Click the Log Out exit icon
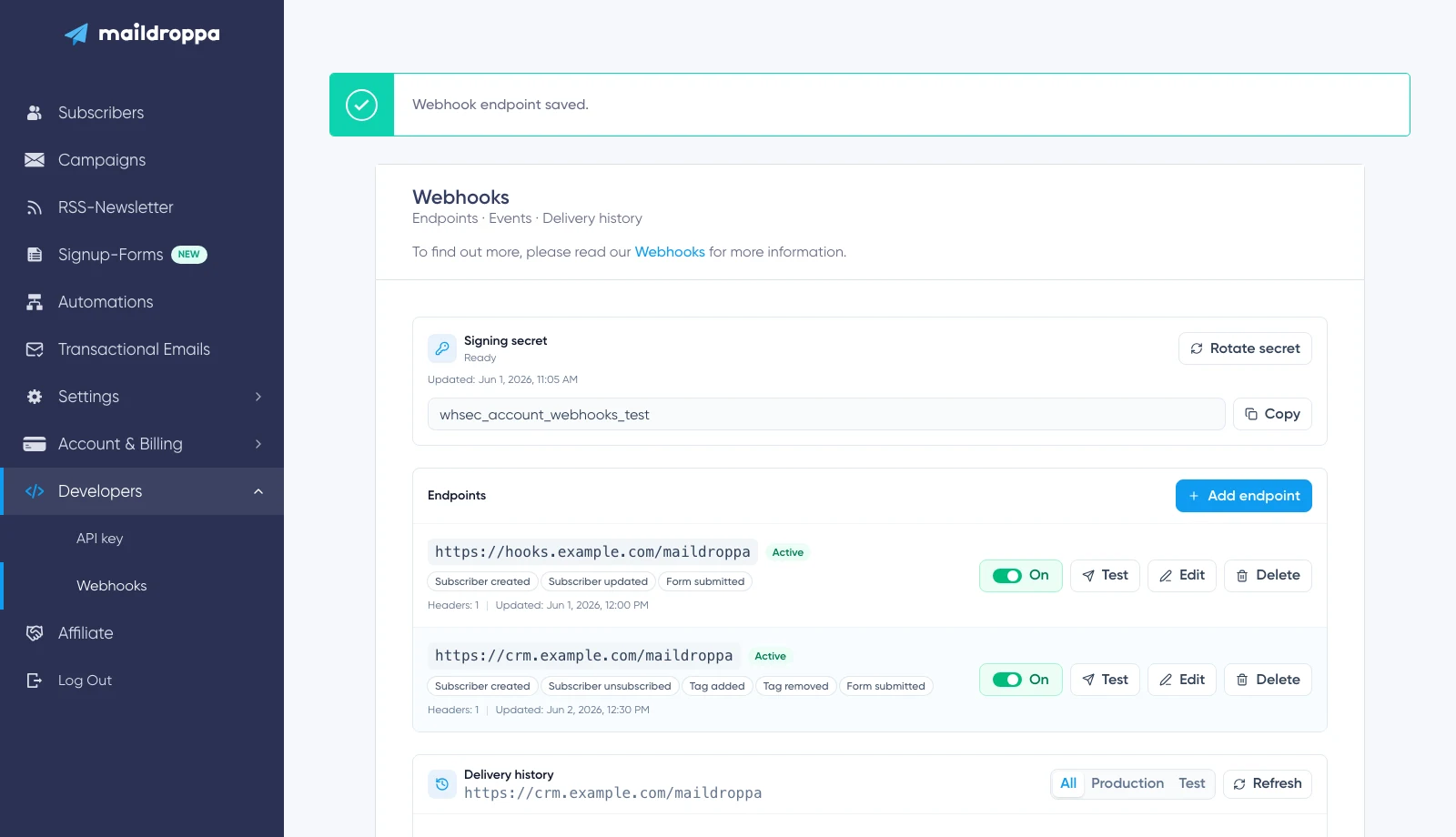Screen dimensions: 1456x837 [35, 681]
